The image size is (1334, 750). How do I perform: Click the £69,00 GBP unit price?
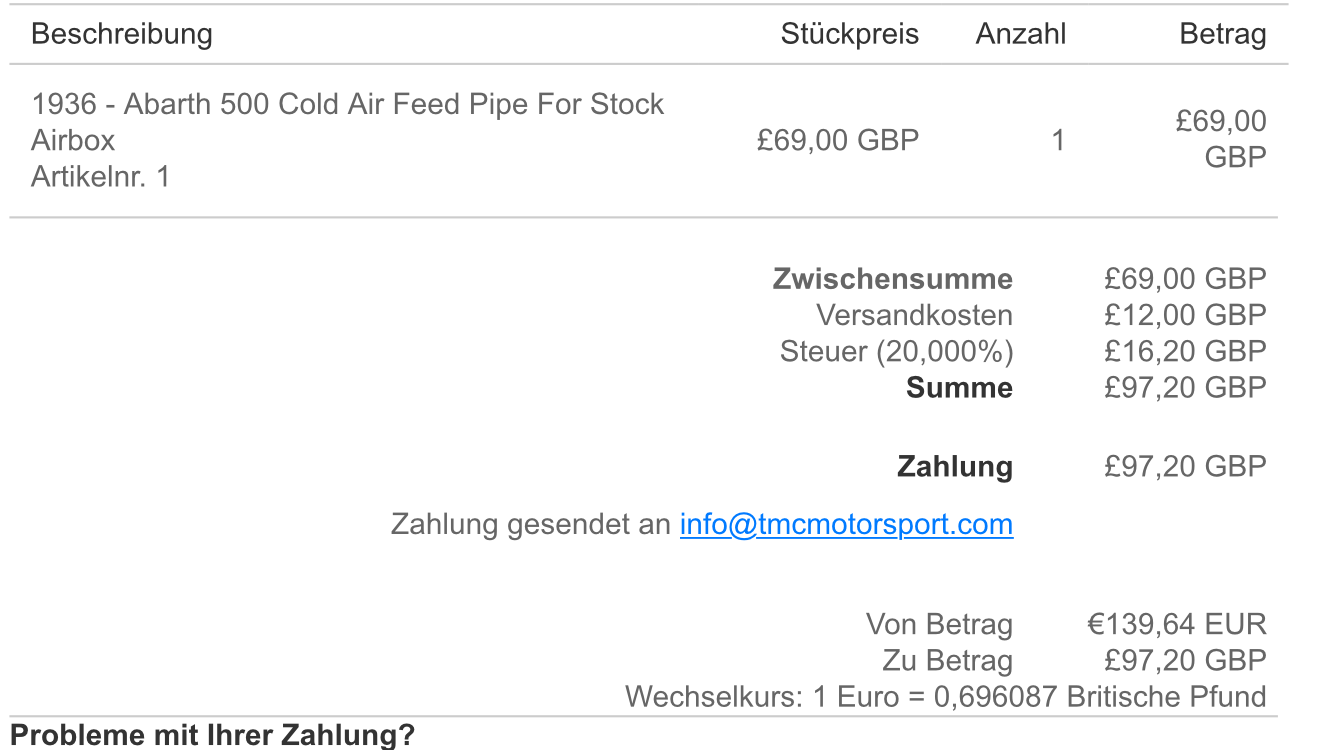(x=837, y=140)
